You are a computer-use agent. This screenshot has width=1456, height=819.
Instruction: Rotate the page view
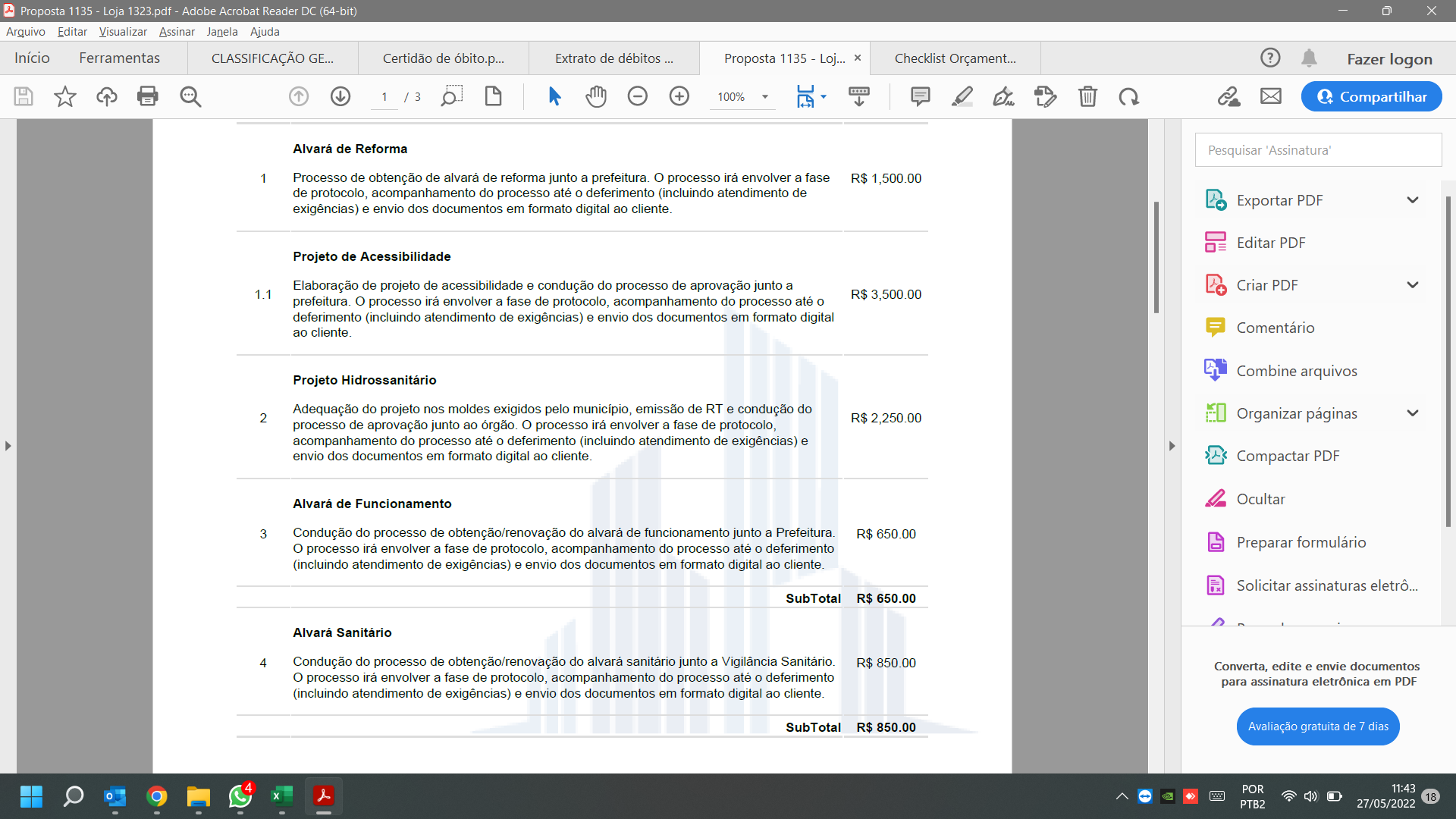(x=1128, y=96)
